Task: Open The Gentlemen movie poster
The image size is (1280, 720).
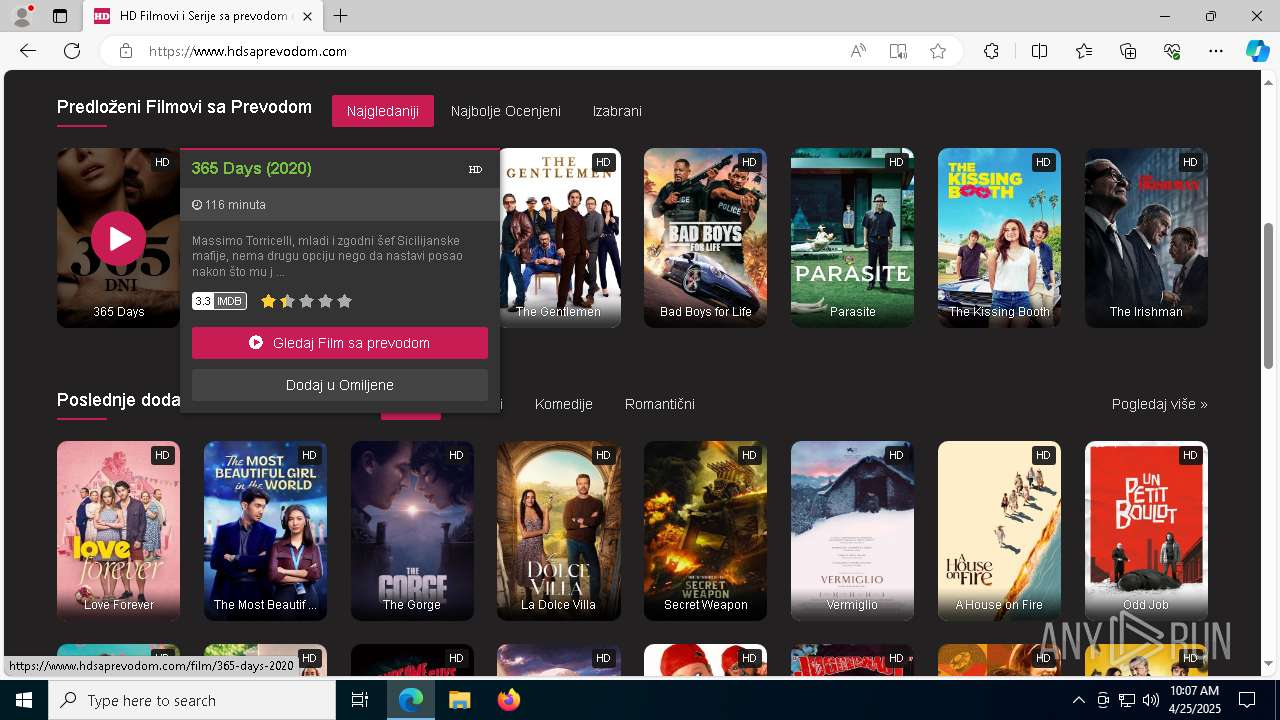Action: (x=559, y=238)
